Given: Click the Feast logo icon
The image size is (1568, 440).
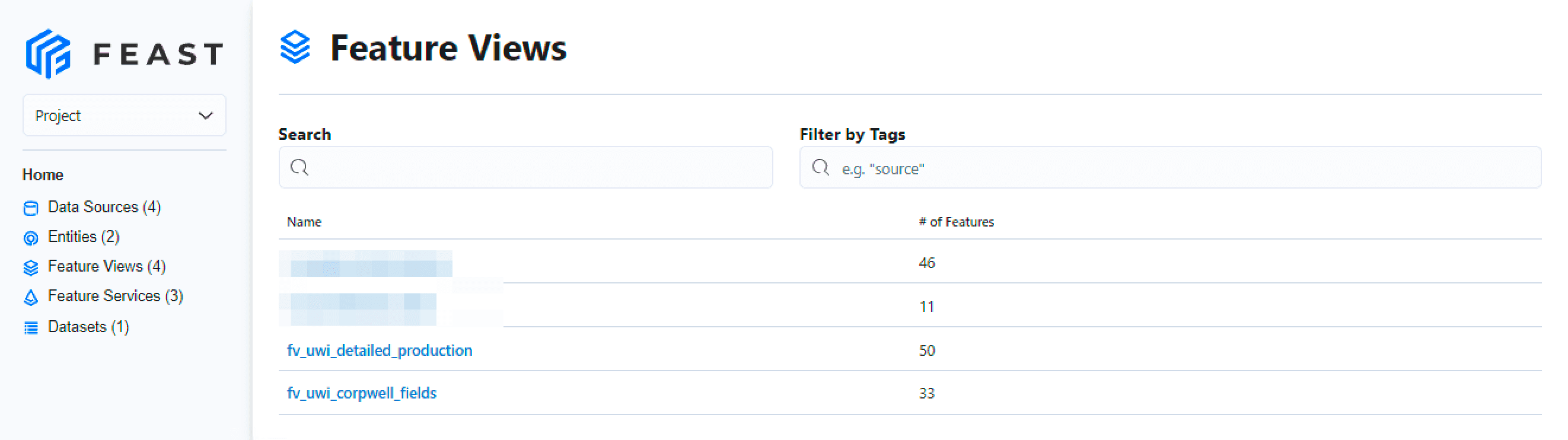Looking at the screenshot, I should (48, 53).
